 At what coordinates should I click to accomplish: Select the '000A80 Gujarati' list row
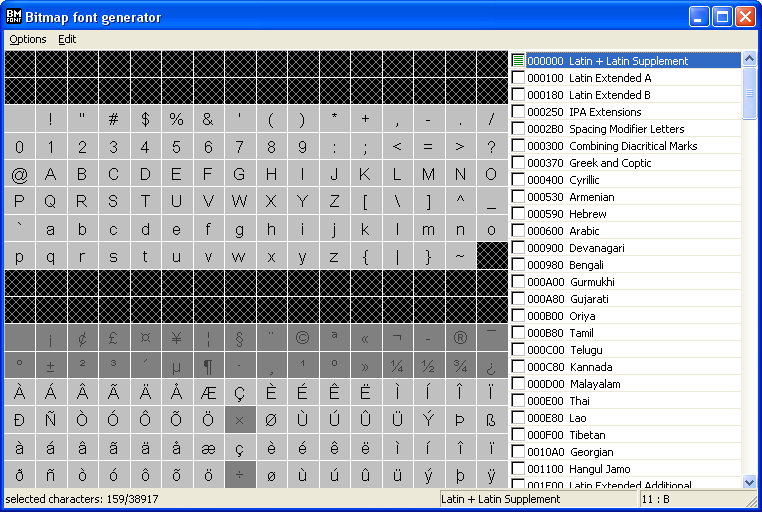(x=626, y=299)
